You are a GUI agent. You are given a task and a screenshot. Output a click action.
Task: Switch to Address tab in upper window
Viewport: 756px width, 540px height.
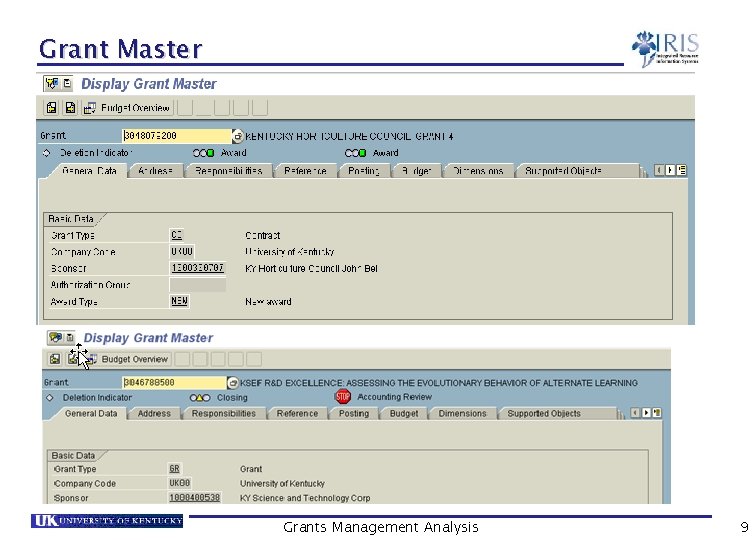click(x=155, y=171)
